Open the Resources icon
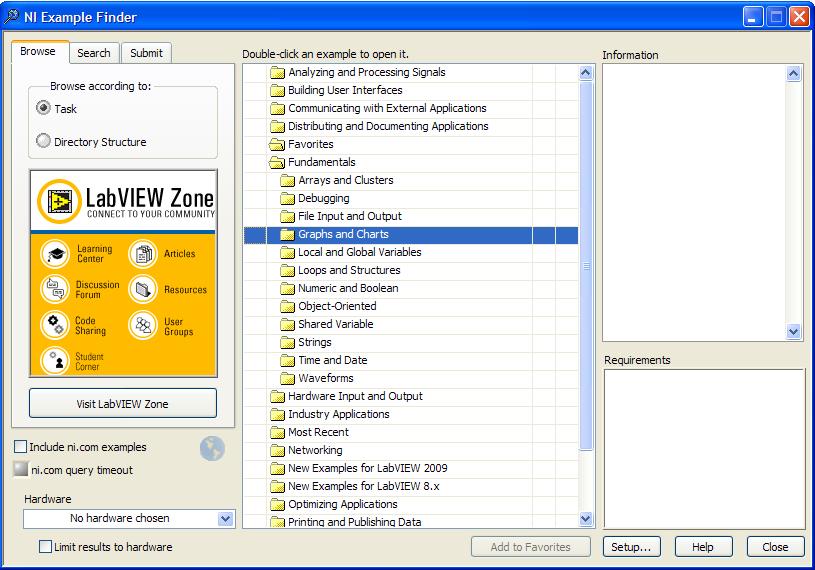Viewport: 815px width, 570px height. (143, 290)
